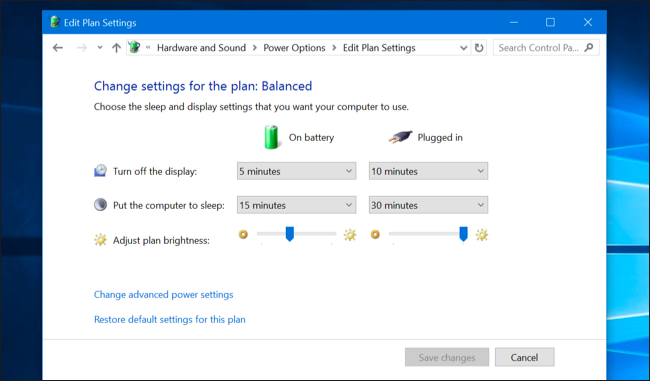Click the green battery icon
The image size is (650, 381).
click(x=272, y=137)
